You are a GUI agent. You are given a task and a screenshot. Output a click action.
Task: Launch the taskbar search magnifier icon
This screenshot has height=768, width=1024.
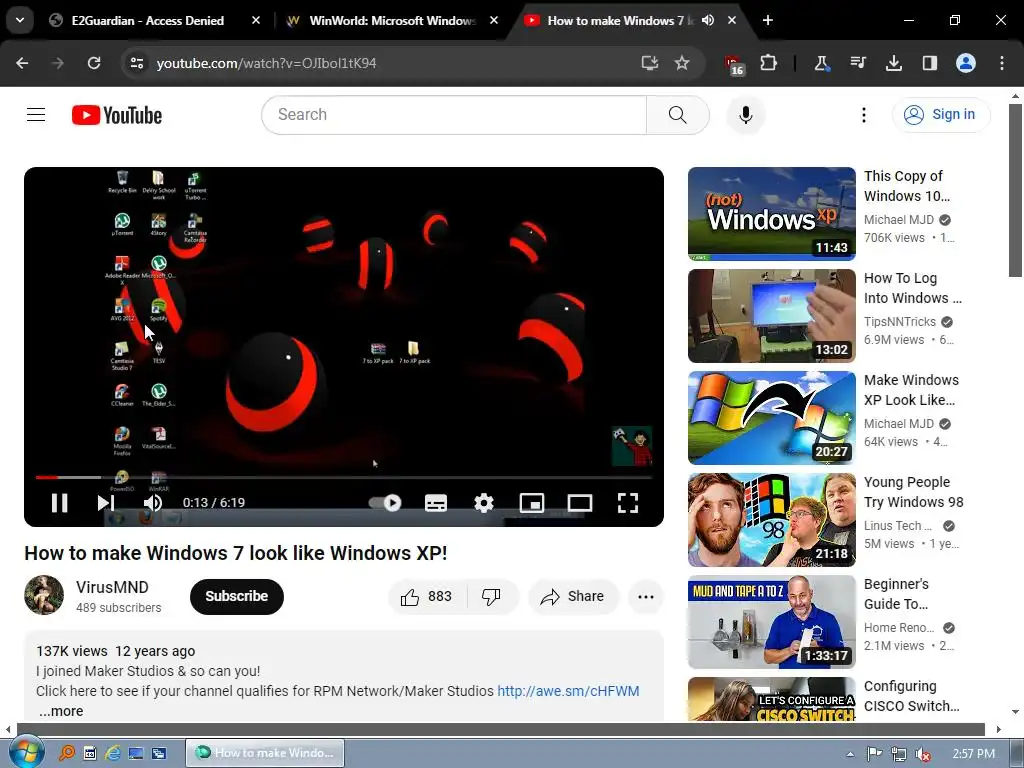(x=66, y=753)
